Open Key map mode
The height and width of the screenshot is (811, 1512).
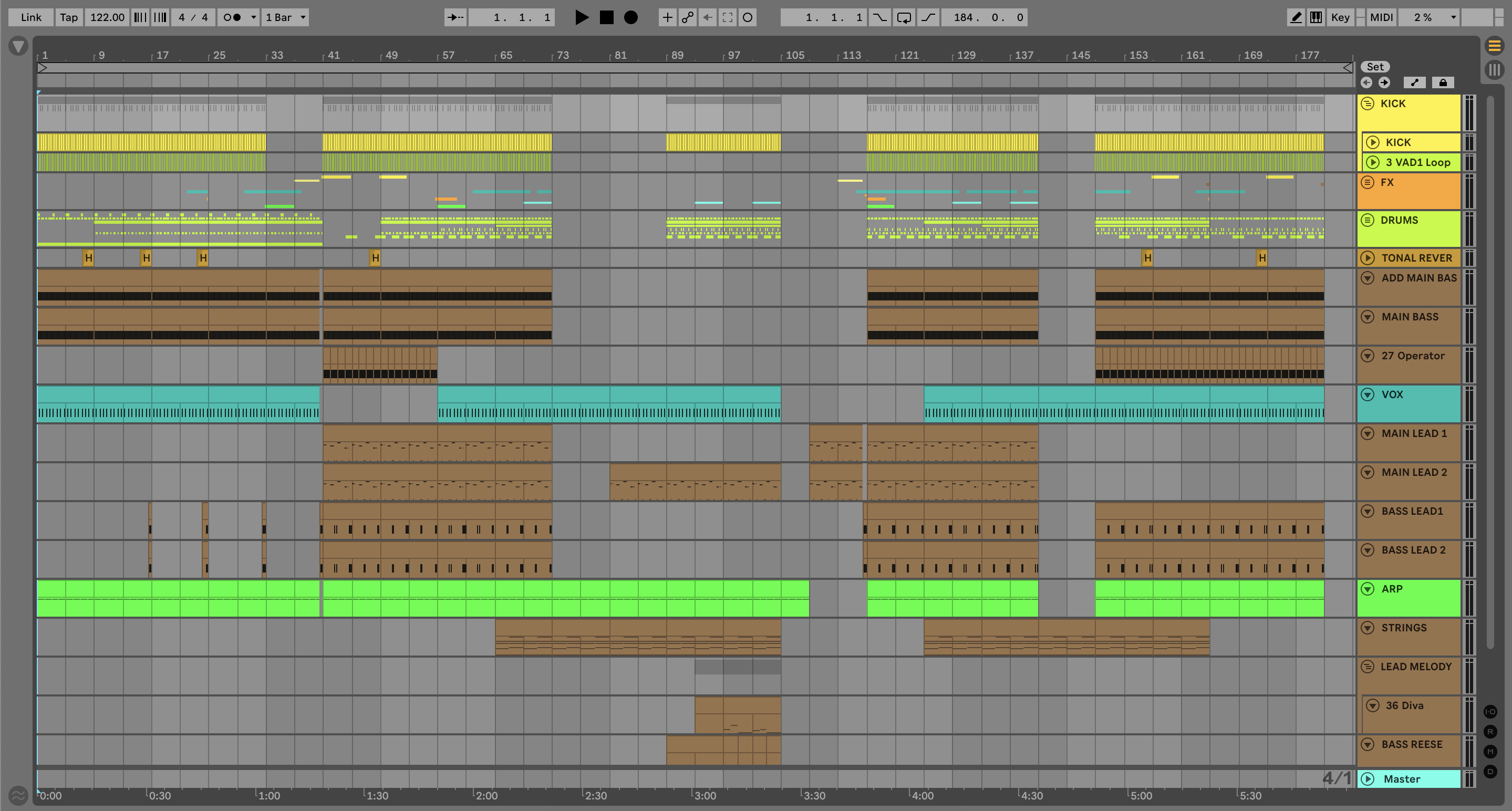1340,17
